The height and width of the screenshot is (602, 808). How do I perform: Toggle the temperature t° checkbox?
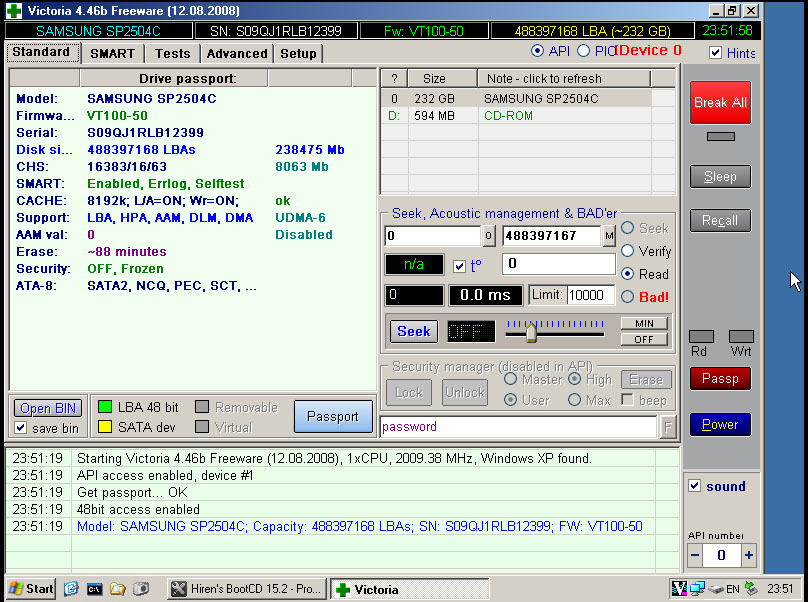[459, 266]
